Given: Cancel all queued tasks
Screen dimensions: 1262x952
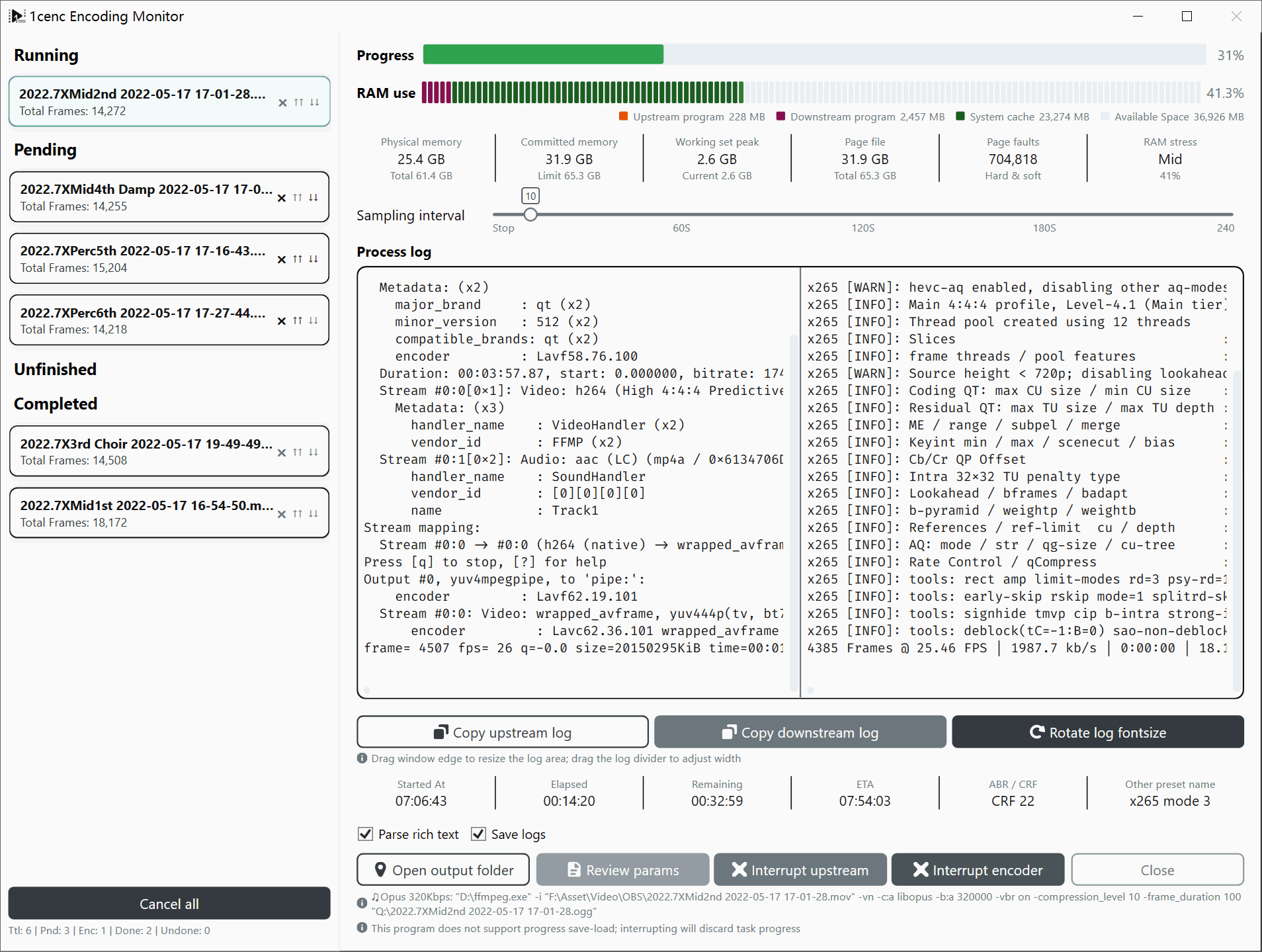Looking at the screenshot, I should [169, 904].
